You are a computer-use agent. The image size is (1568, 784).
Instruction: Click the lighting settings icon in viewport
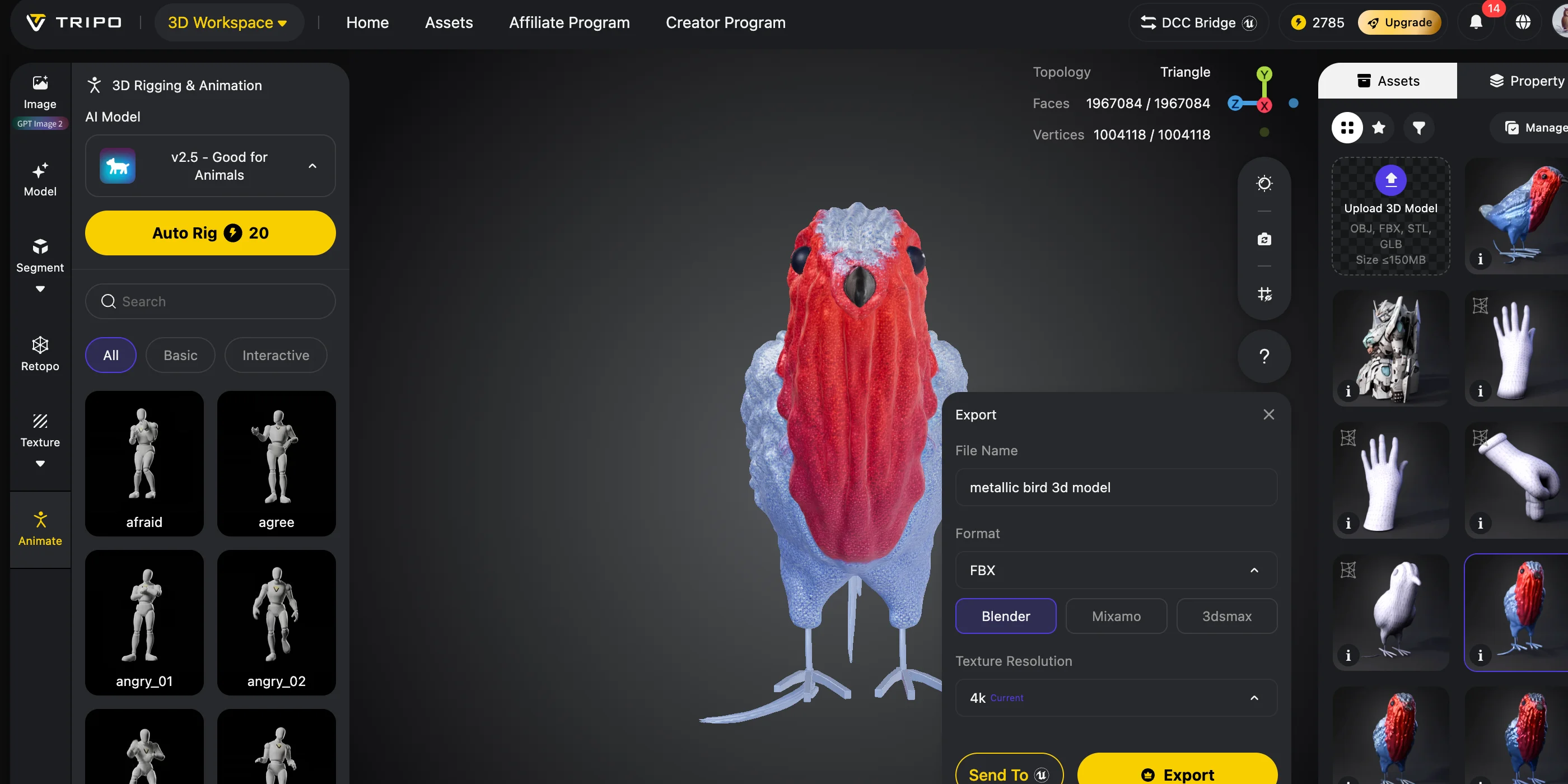pyautogui.click(x=1264, y=183)
